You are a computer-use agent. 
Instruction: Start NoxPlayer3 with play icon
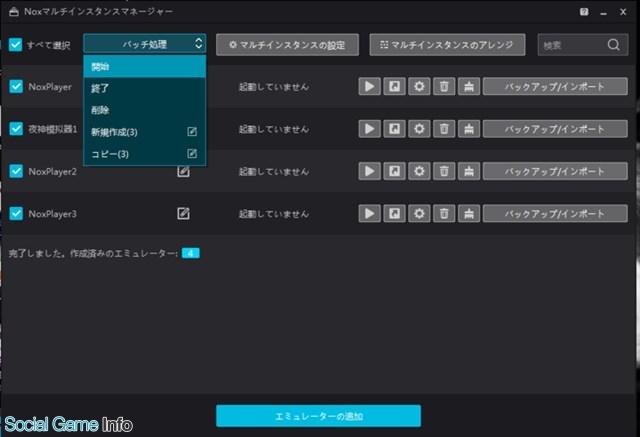point(369,213)
